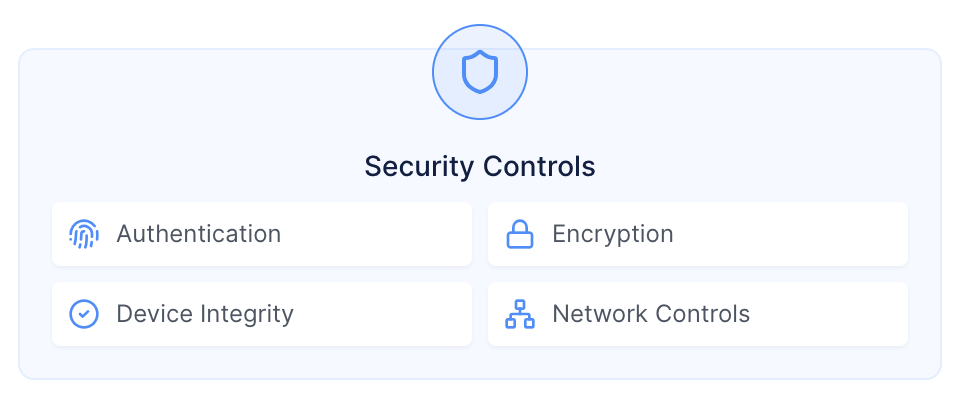The height and width of the screenshot is (408, 966).
Task: Click empty space inside the Device Integrity card
Action: (x=390, y=314)
